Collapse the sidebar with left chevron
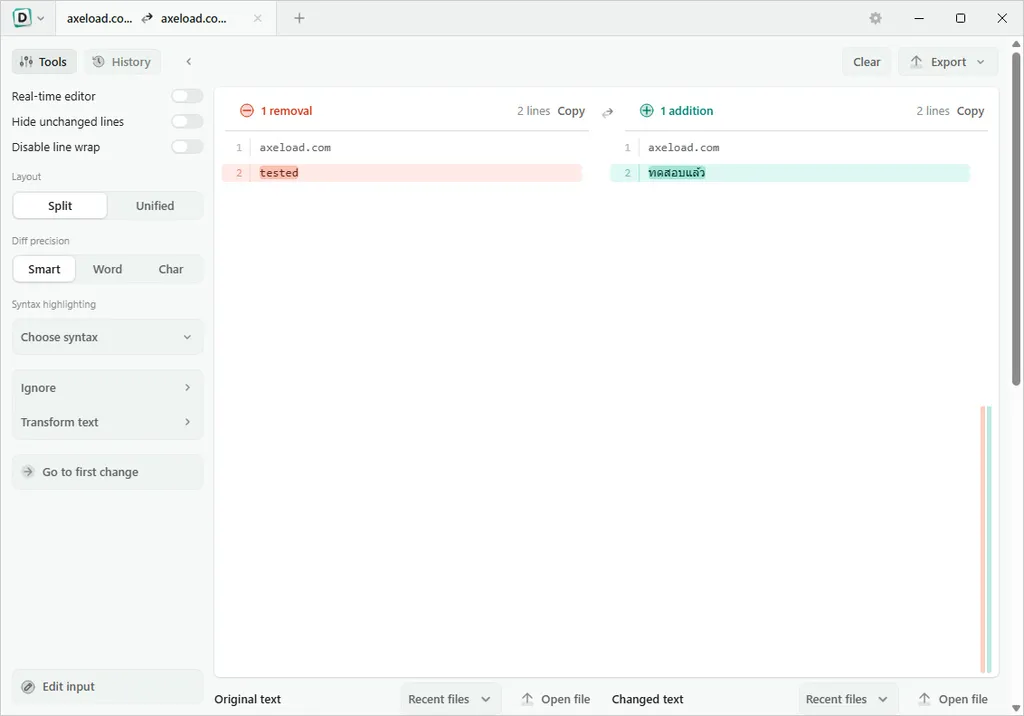The width and height of the screenshot is (1024, 716). [189, 61]
